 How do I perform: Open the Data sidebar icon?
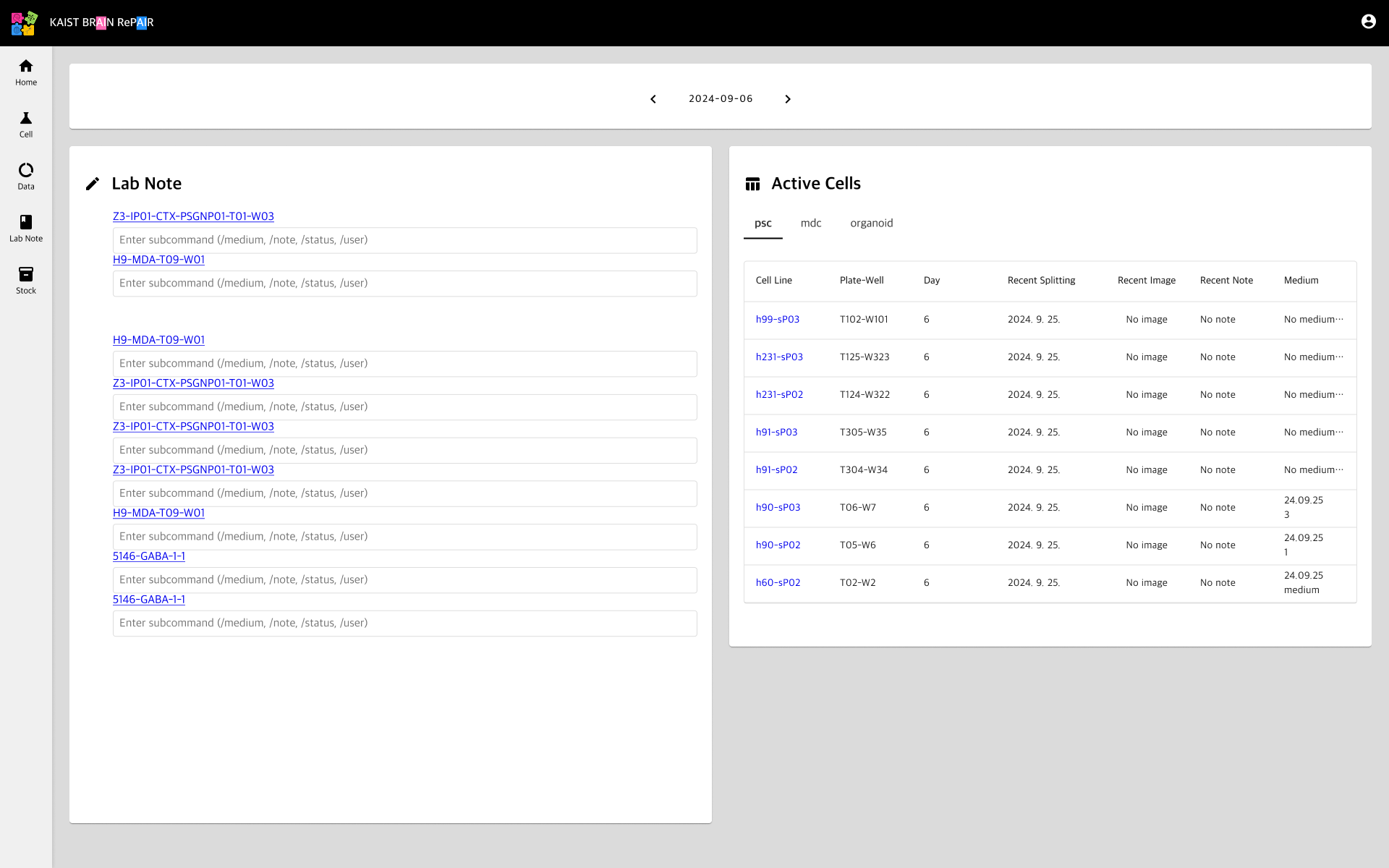pyautogui.click(x=26, y=171)
